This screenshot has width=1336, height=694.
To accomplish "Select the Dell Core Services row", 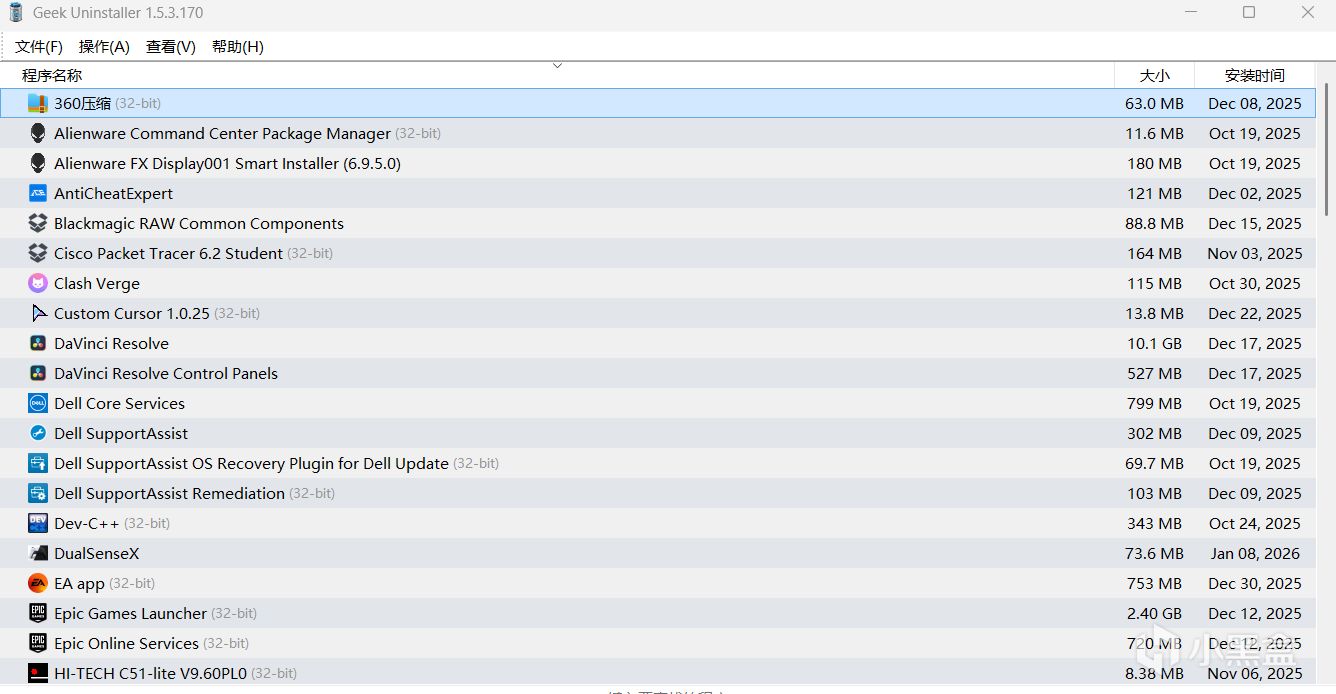I will click(658, 403).
